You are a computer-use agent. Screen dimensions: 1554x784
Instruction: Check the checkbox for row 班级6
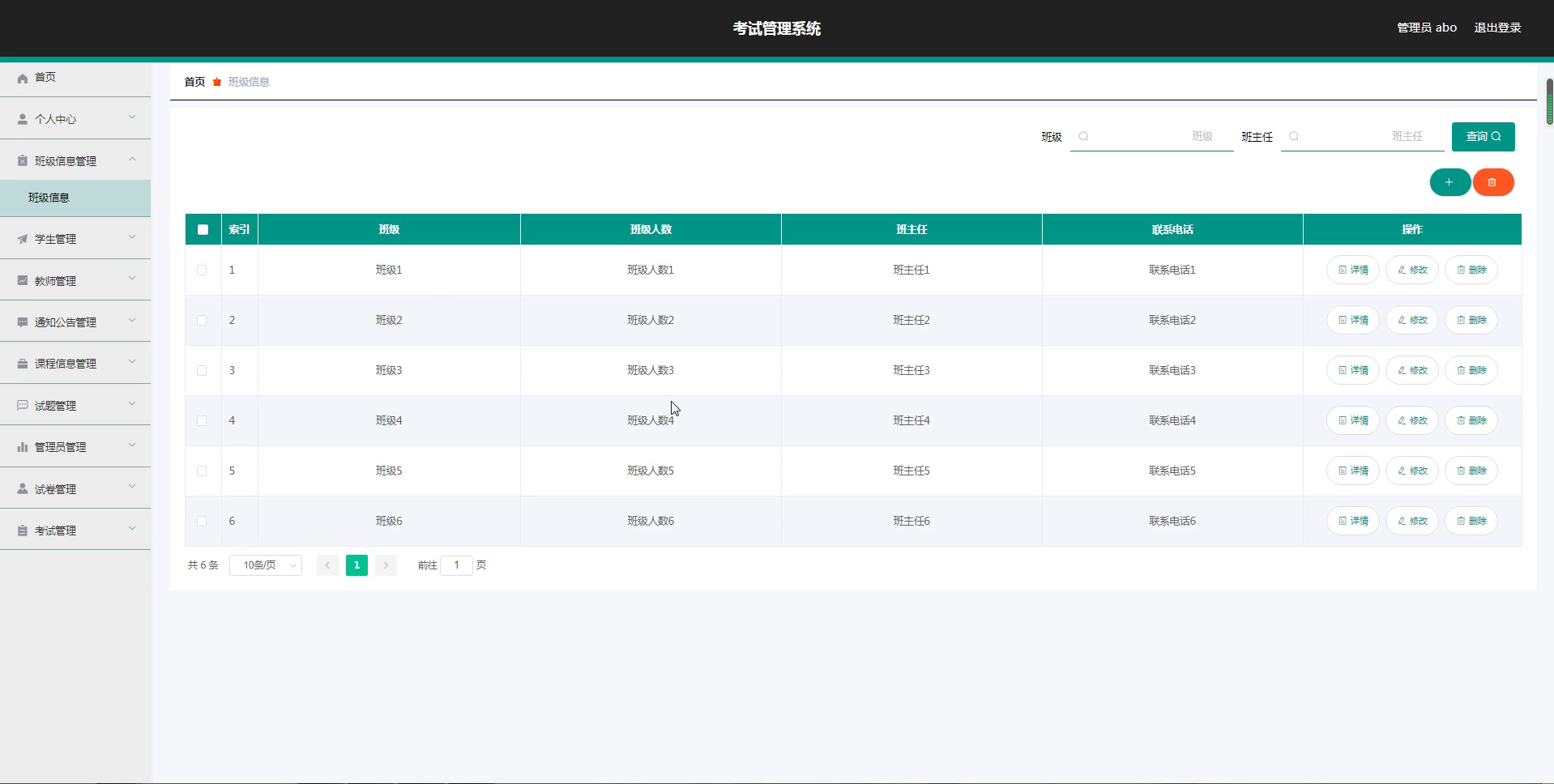click(x=202, y=521)
